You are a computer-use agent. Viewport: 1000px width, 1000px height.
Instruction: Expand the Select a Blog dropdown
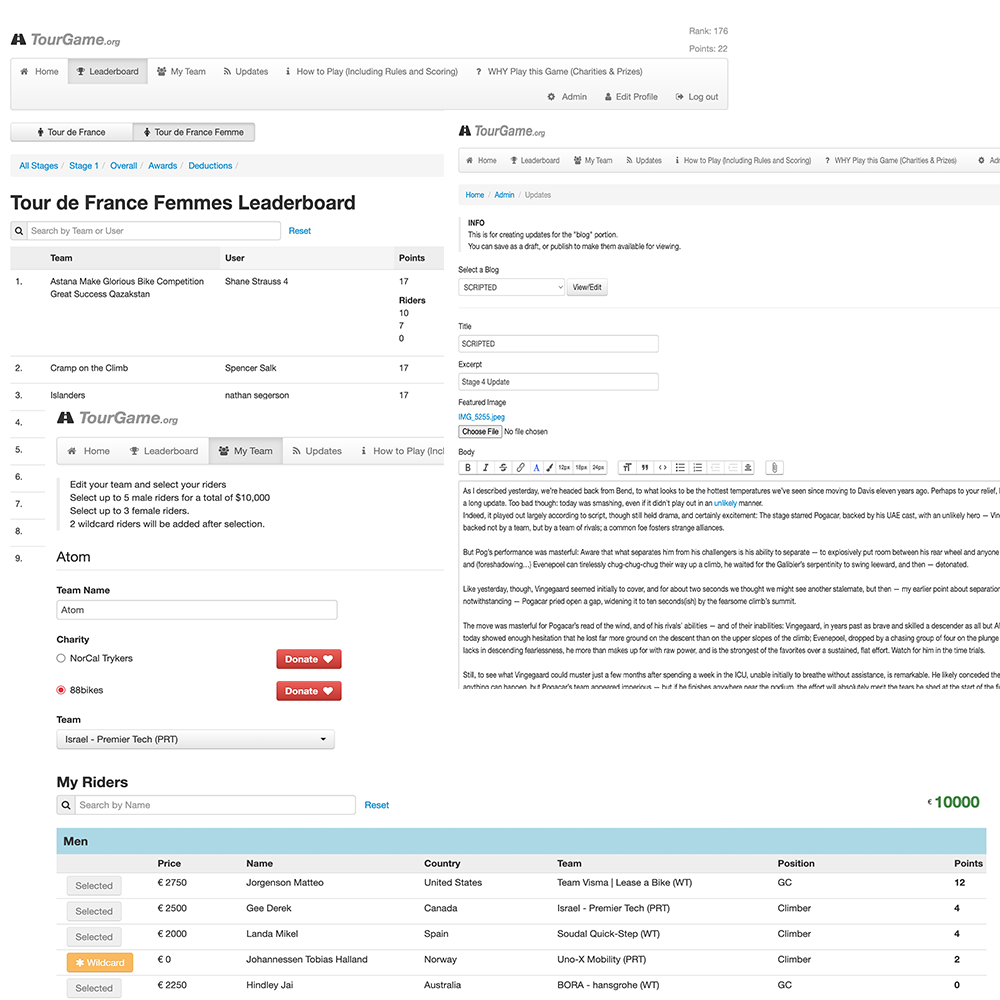point(511,287)
